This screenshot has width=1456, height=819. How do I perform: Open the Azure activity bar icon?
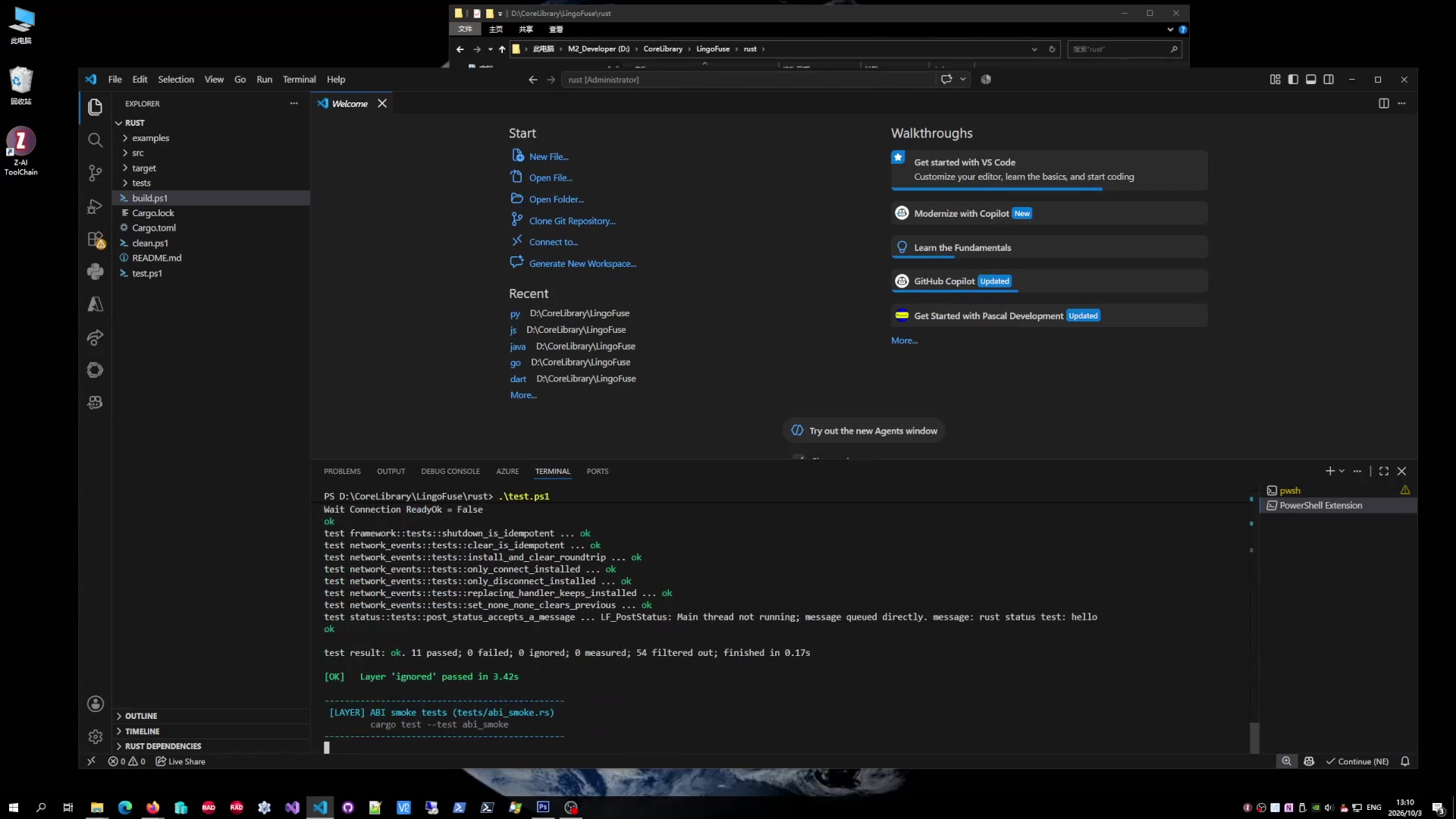pyautogui.click(x=95, y=305)
